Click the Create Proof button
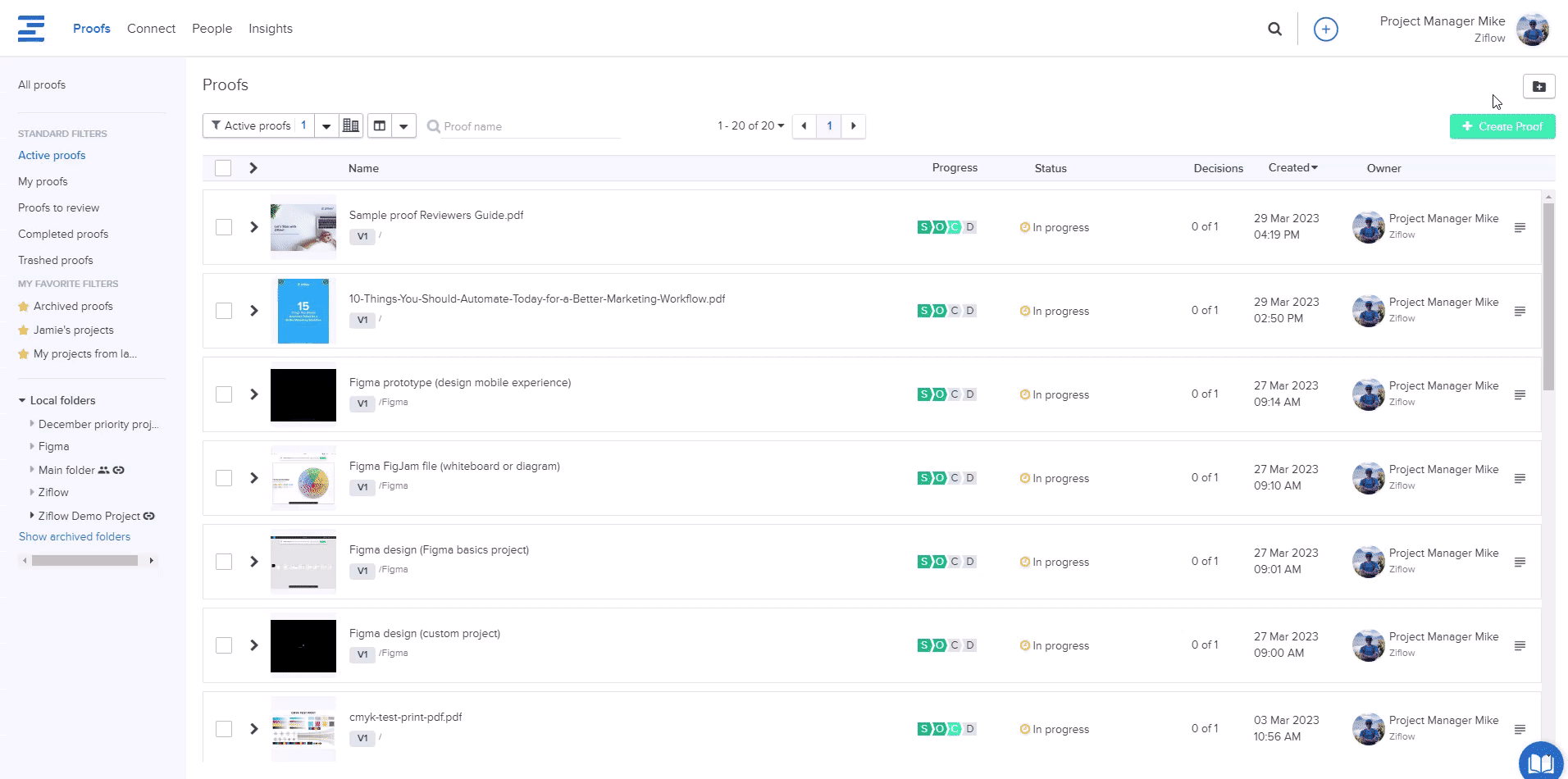1568x779 pixels. tap(1502, 126)
